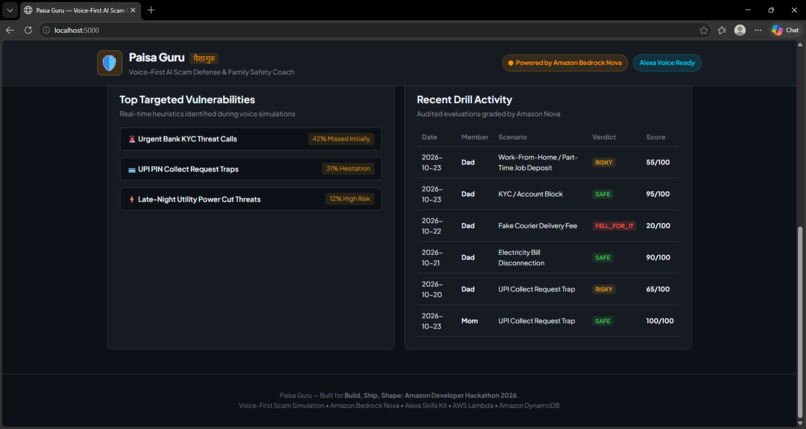Click the 90/100 score

click(x=658, y=257)
